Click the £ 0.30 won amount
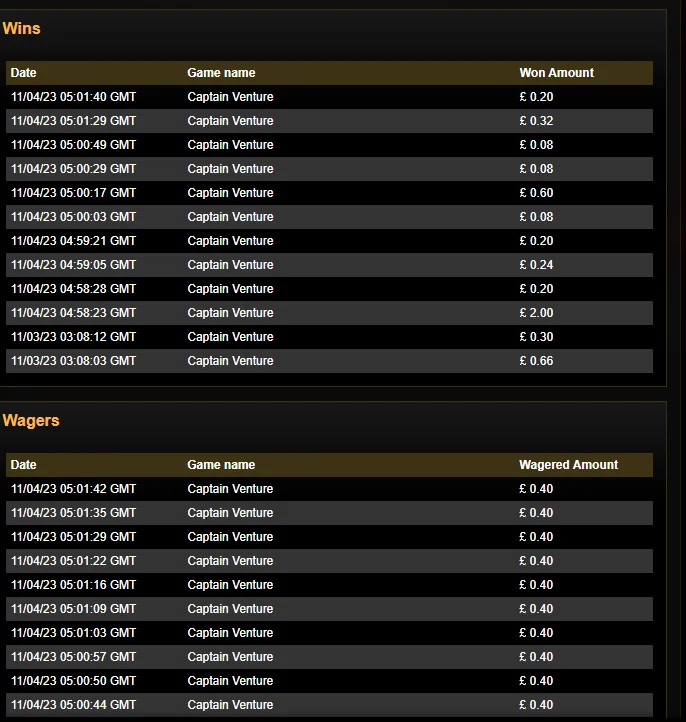 [x=536, y=337]
